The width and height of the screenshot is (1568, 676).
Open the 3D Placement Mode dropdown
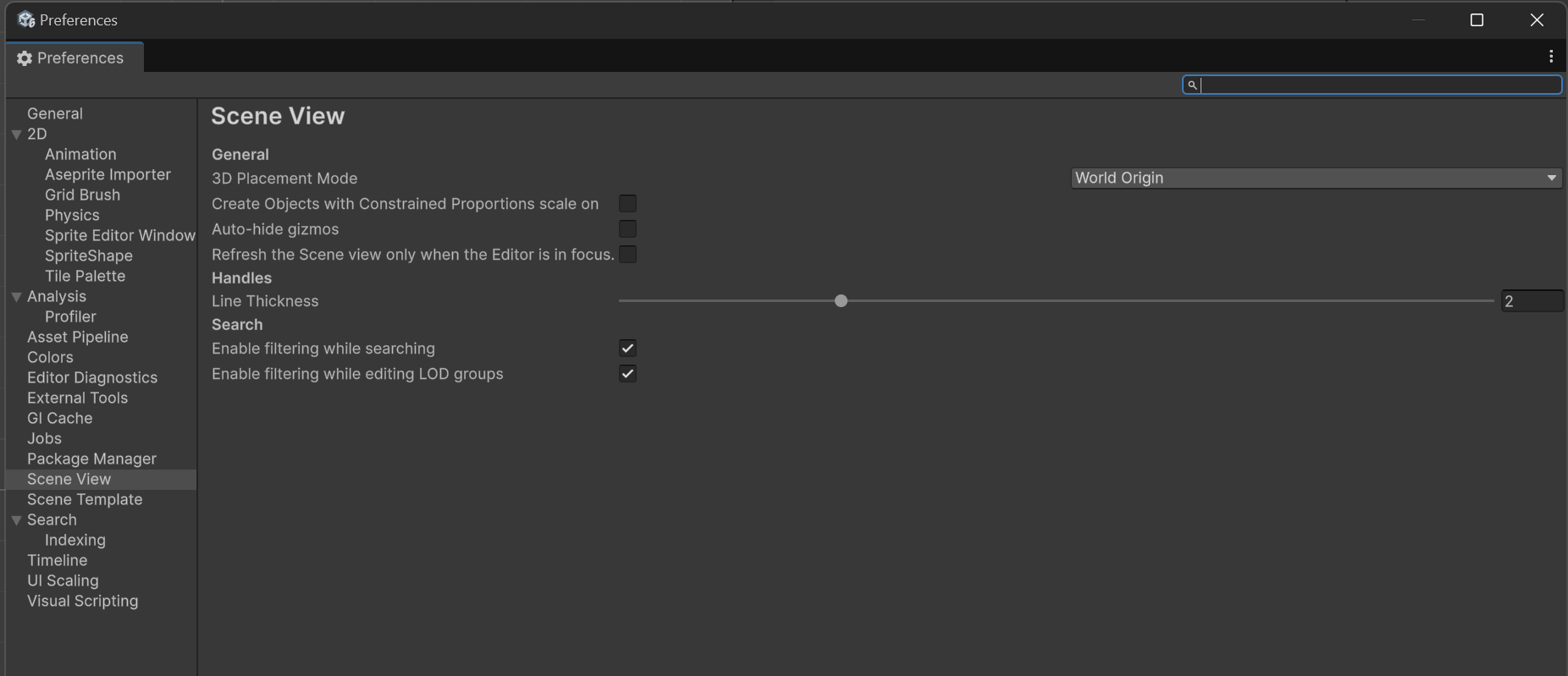1315,179
